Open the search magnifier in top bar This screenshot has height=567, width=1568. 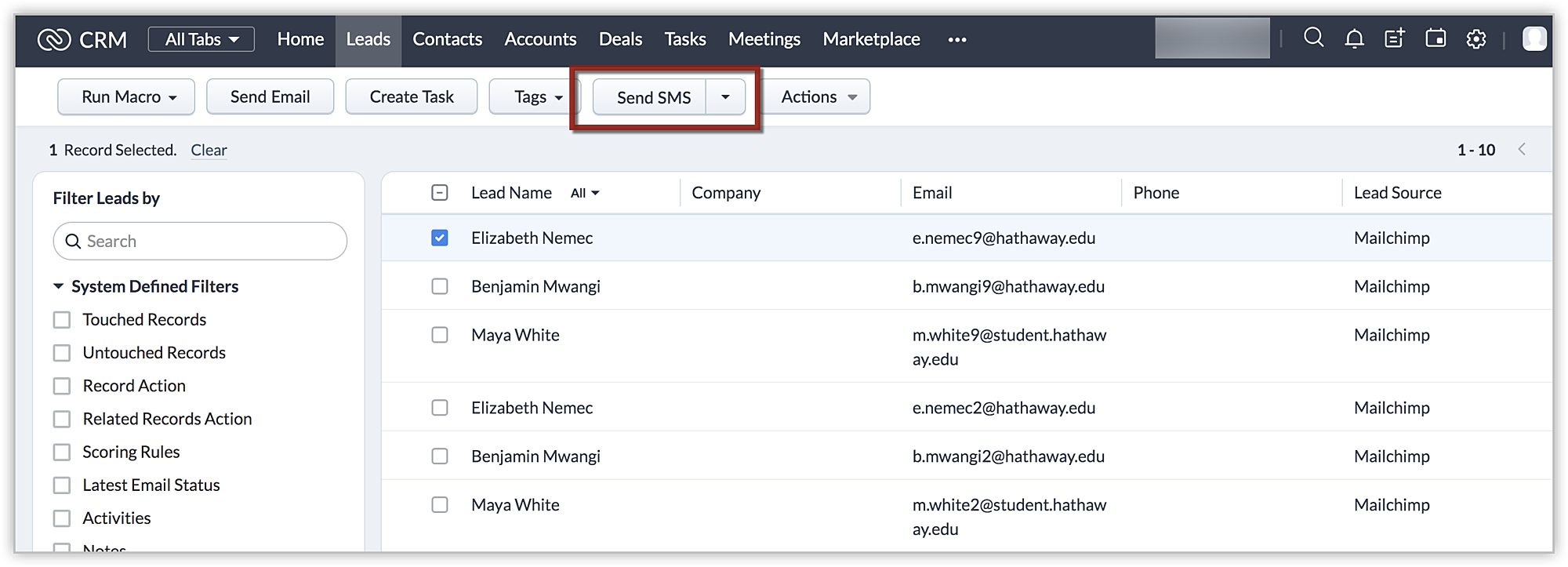pyautogui.click(x=1313, y=38)
